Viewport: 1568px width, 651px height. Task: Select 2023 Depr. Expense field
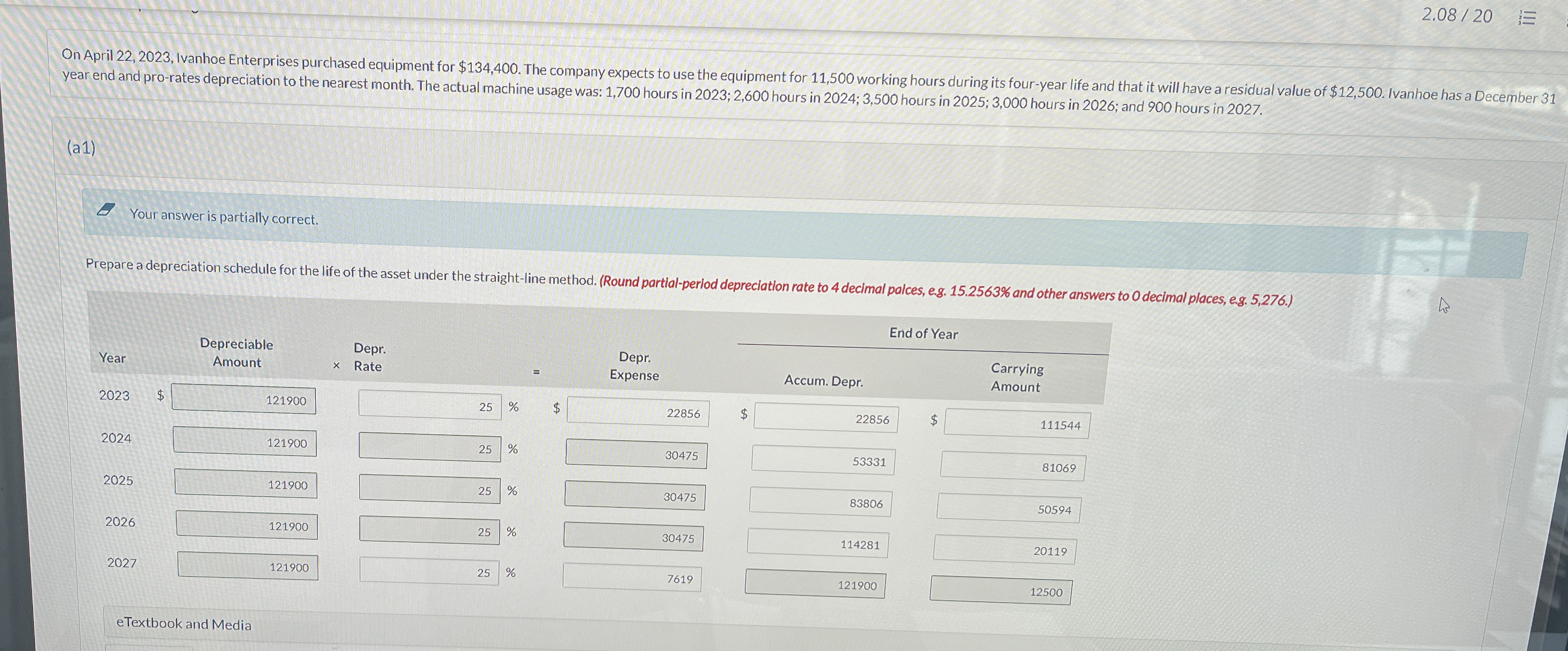point(637,412)
